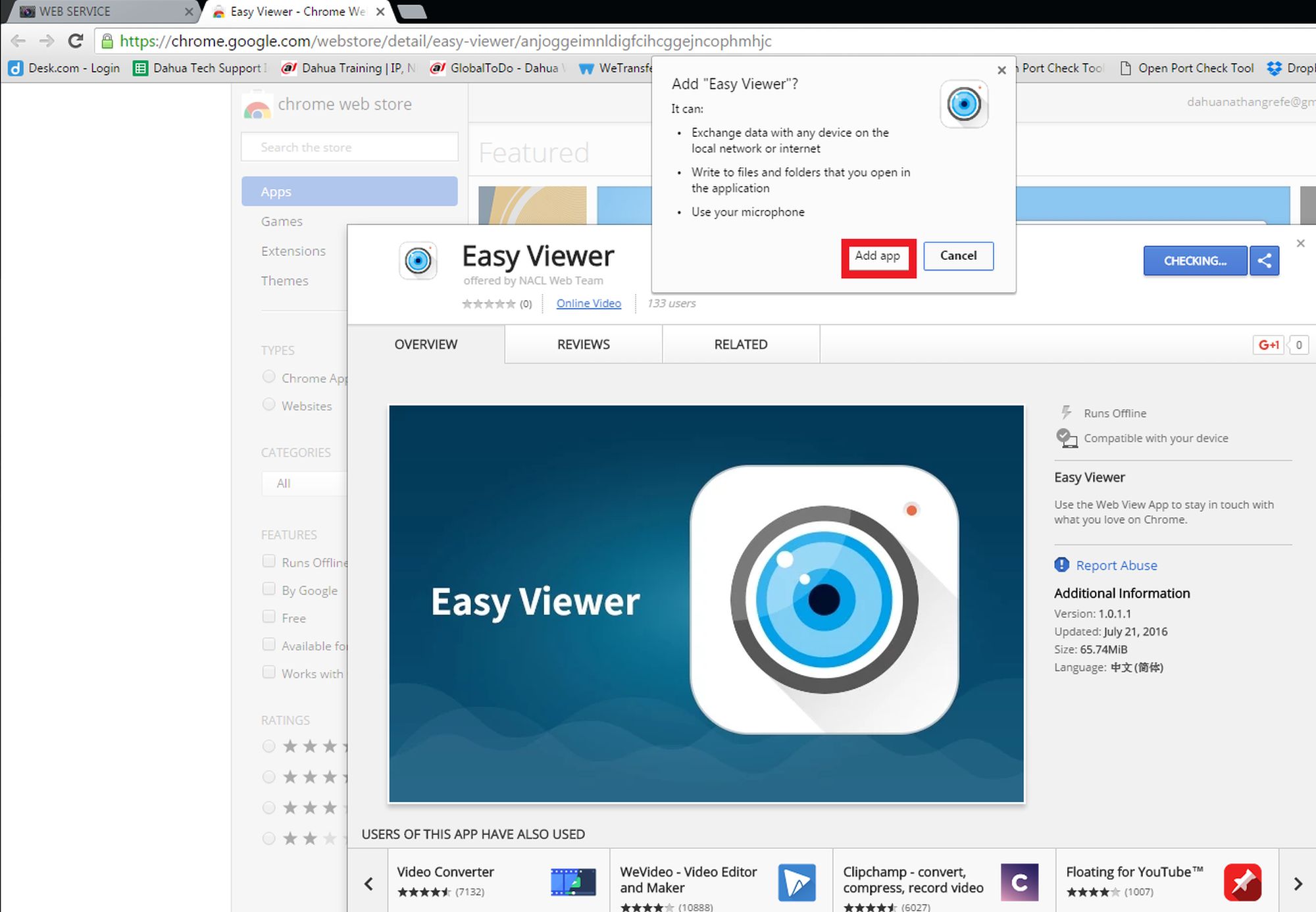Click the Floating for YouTube app icon

(1242, 882)
